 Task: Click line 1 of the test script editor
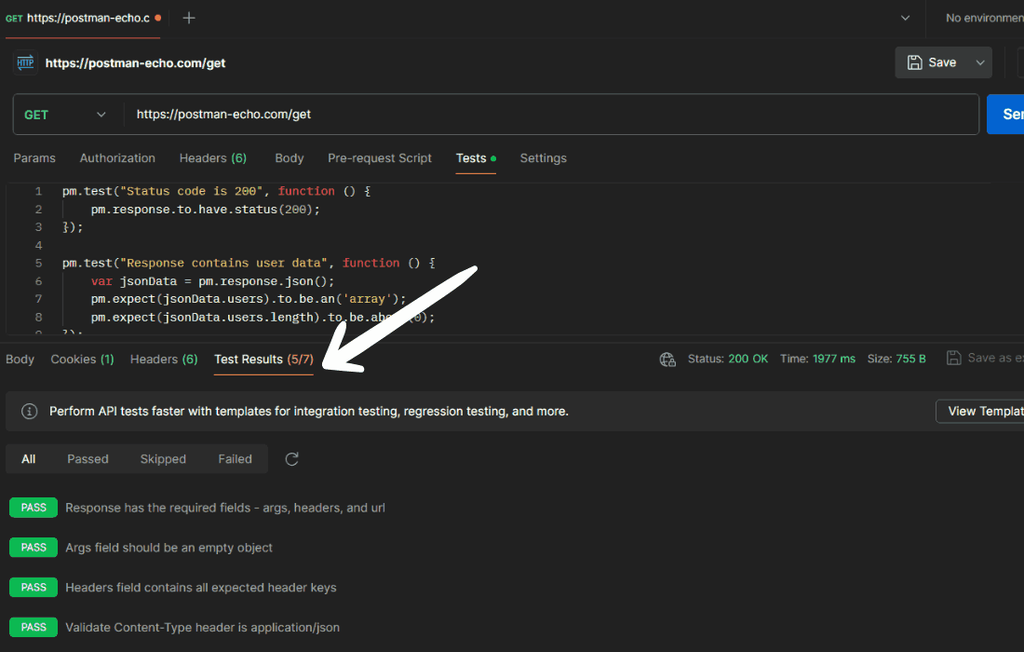216,191
